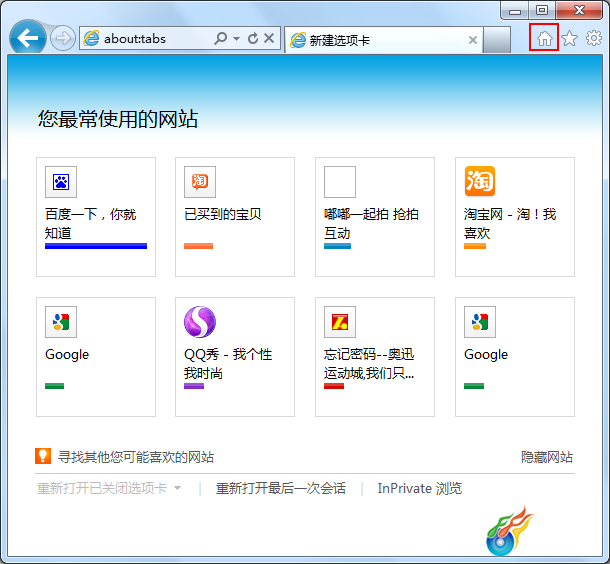Open the Tools gear icon
Screen dimensions: 610x564
594,38
